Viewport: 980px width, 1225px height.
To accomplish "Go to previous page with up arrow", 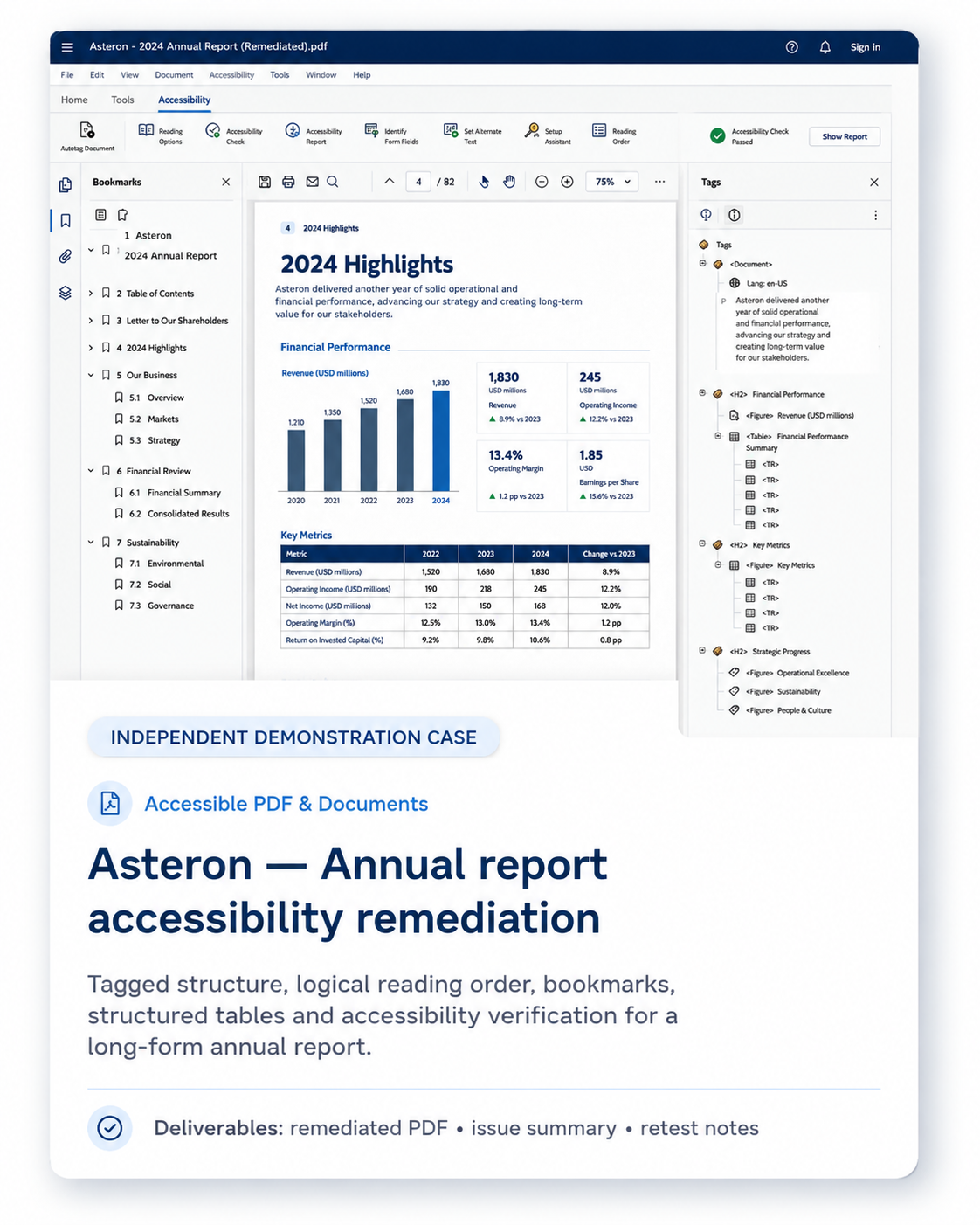I will coord(389,182).
